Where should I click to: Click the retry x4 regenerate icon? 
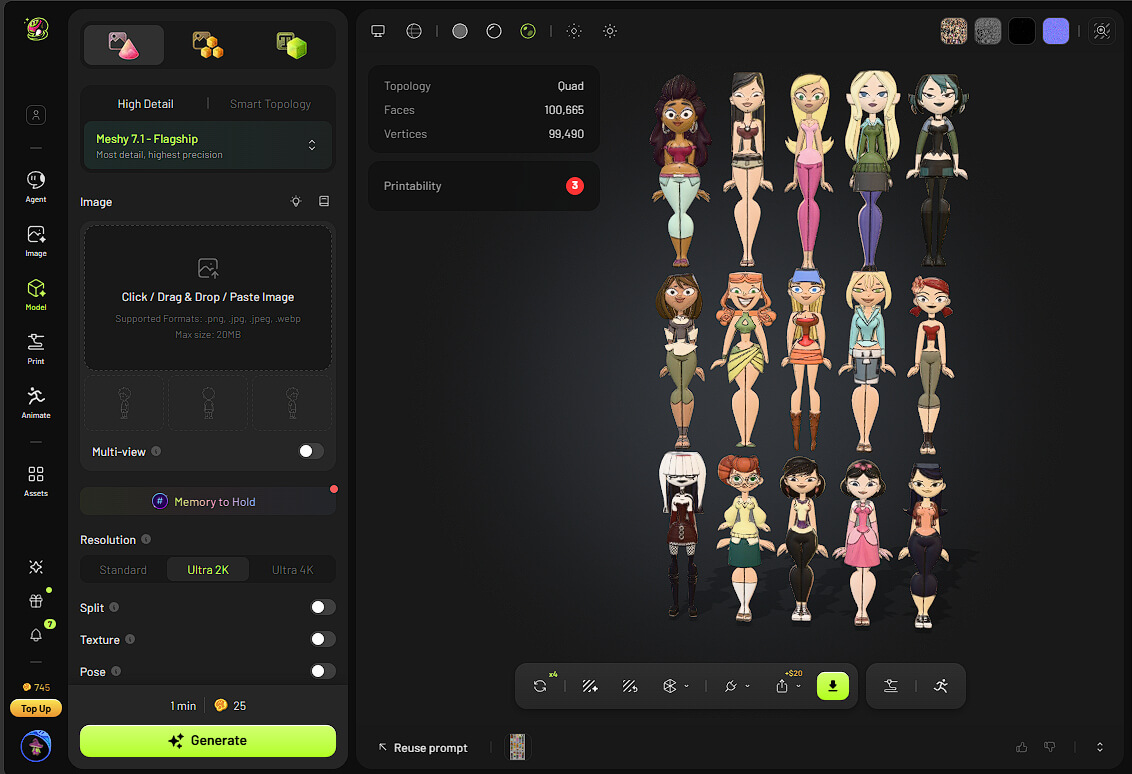pyautogui.click(x=540, y=686)
